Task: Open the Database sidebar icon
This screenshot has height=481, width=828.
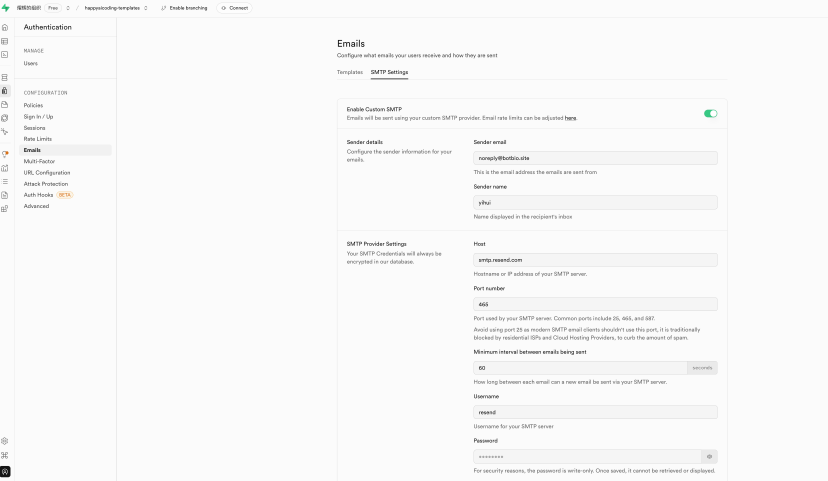Action: coord(5,77)
